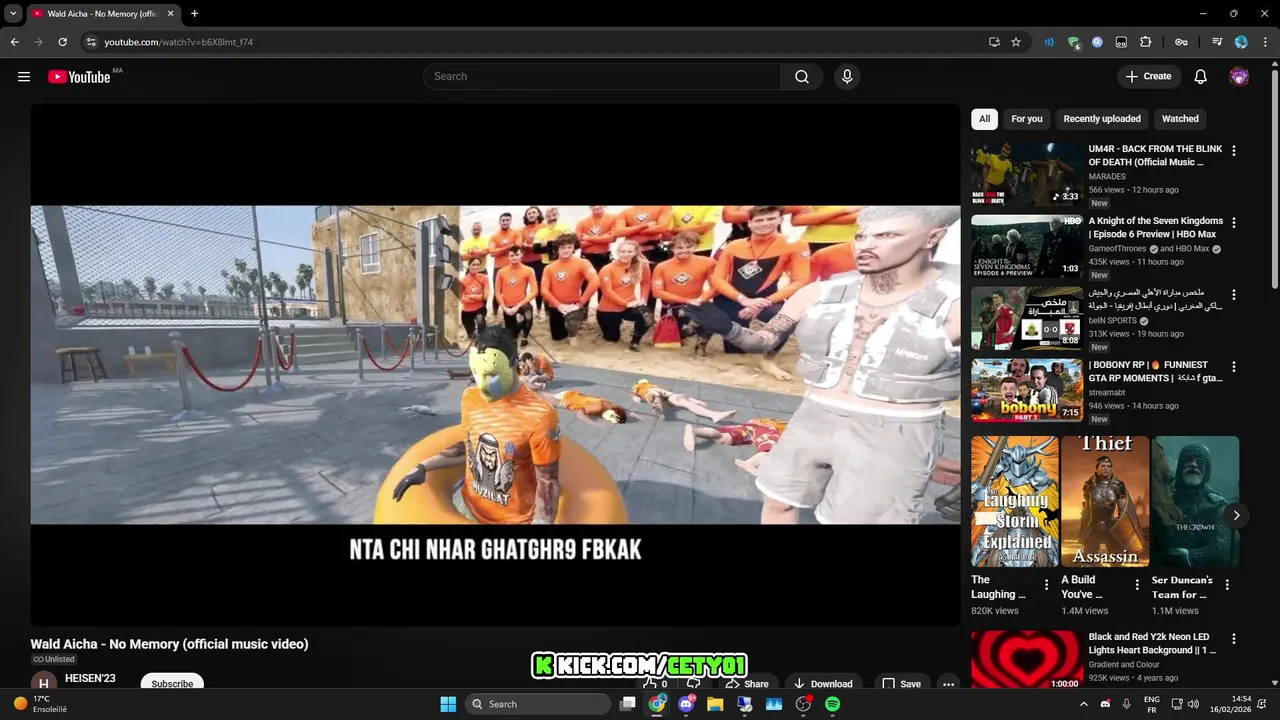The width and height of the screenshot is (1280, 720).
Task: Open the weather widget showing 17°C
Action: (40, 704)
